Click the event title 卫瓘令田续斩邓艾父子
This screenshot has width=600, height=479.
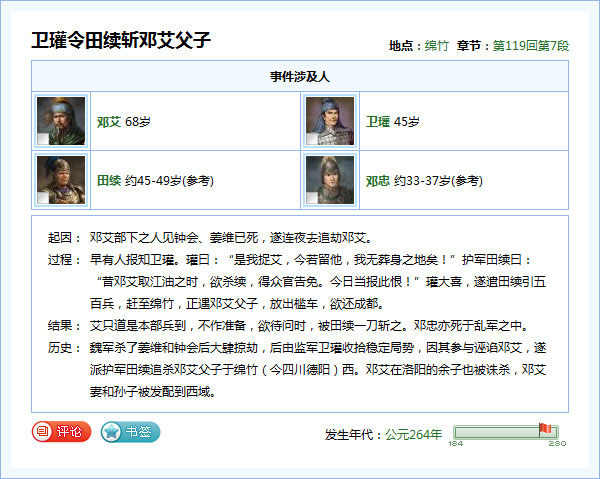pos(122,41)
